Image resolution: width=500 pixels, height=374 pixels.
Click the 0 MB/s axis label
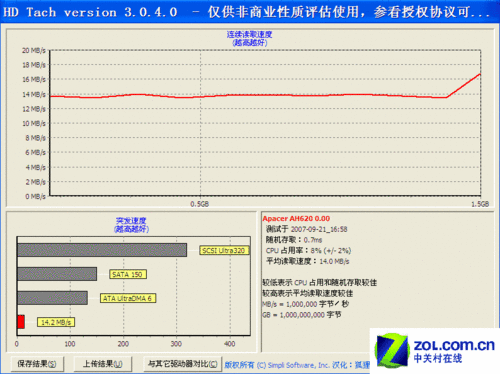tap(35, 196)
